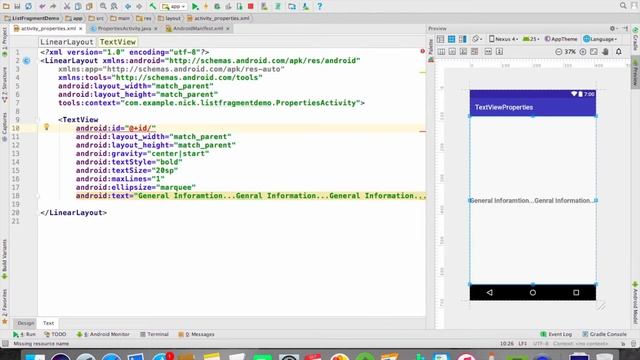Click the Debug app bug icon
The width and height of the screenshot is (640, 360).
tap(217, 6)
